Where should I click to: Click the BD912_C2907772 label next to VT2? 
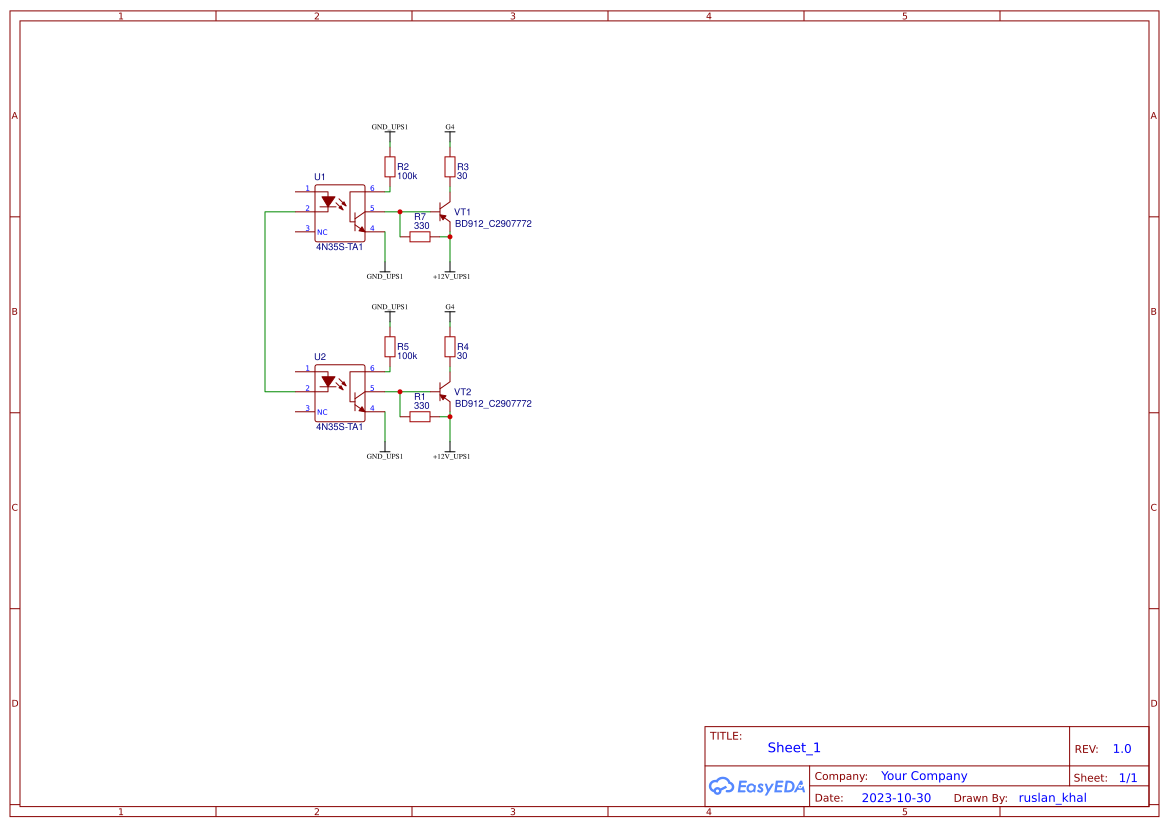[493, 404]
